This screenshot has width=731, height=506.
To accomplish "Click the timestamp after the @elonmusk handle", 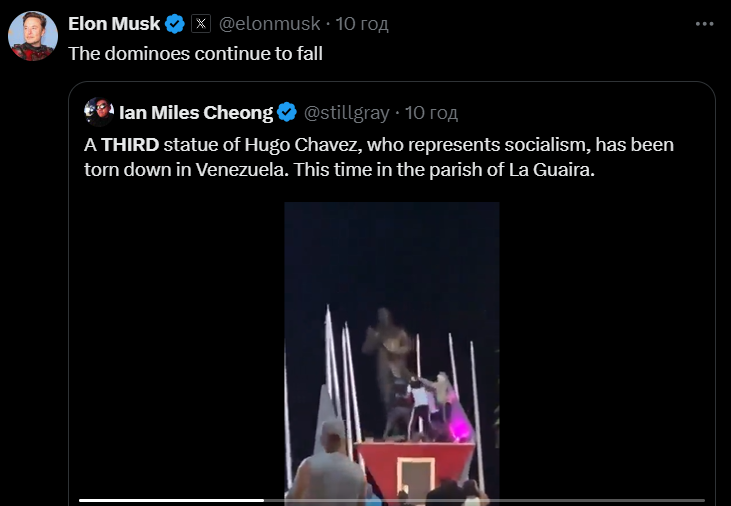I will (362, 23).
